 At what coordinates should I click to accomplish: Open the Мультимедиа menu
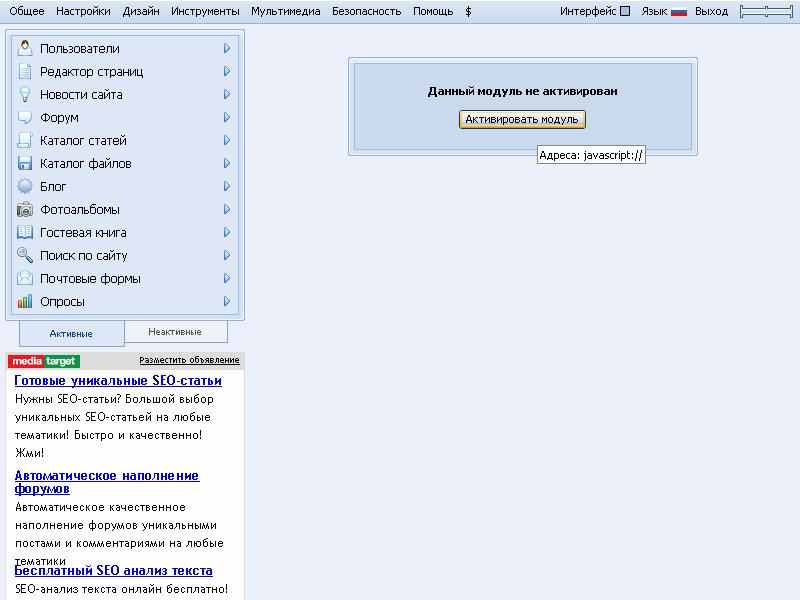286,11
